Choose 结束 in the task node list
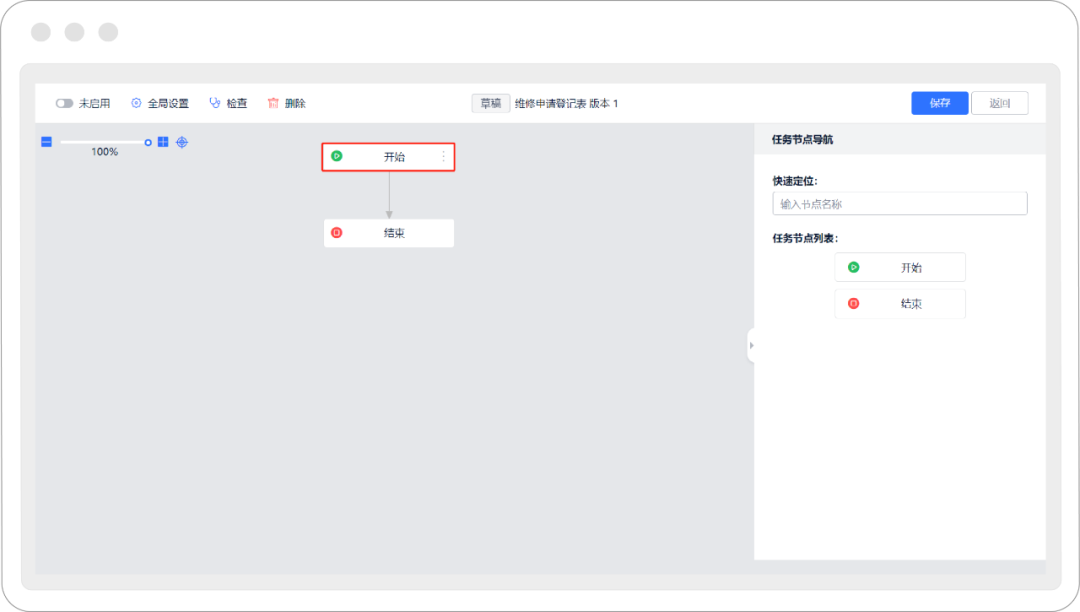1080x612 pixels. click(x=900, y=304)
